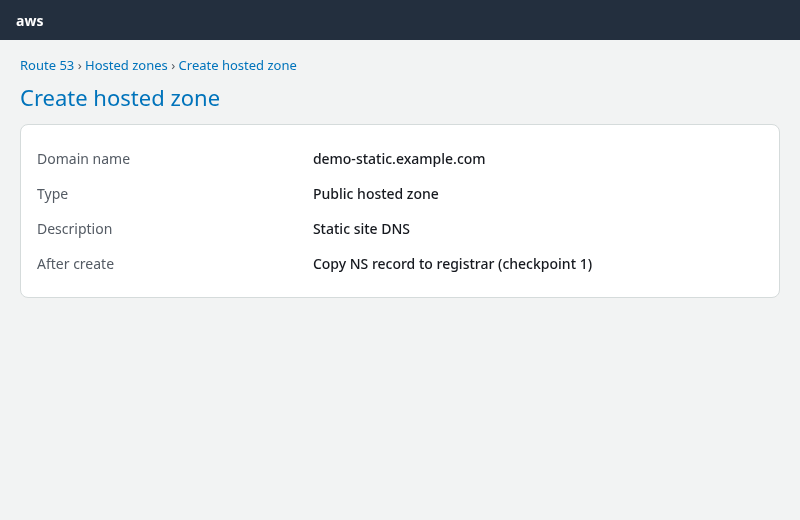Go to Hosted zones breadcrumb link
The width and height of the screenshot is (800, 520).
[x=126, y=65]
